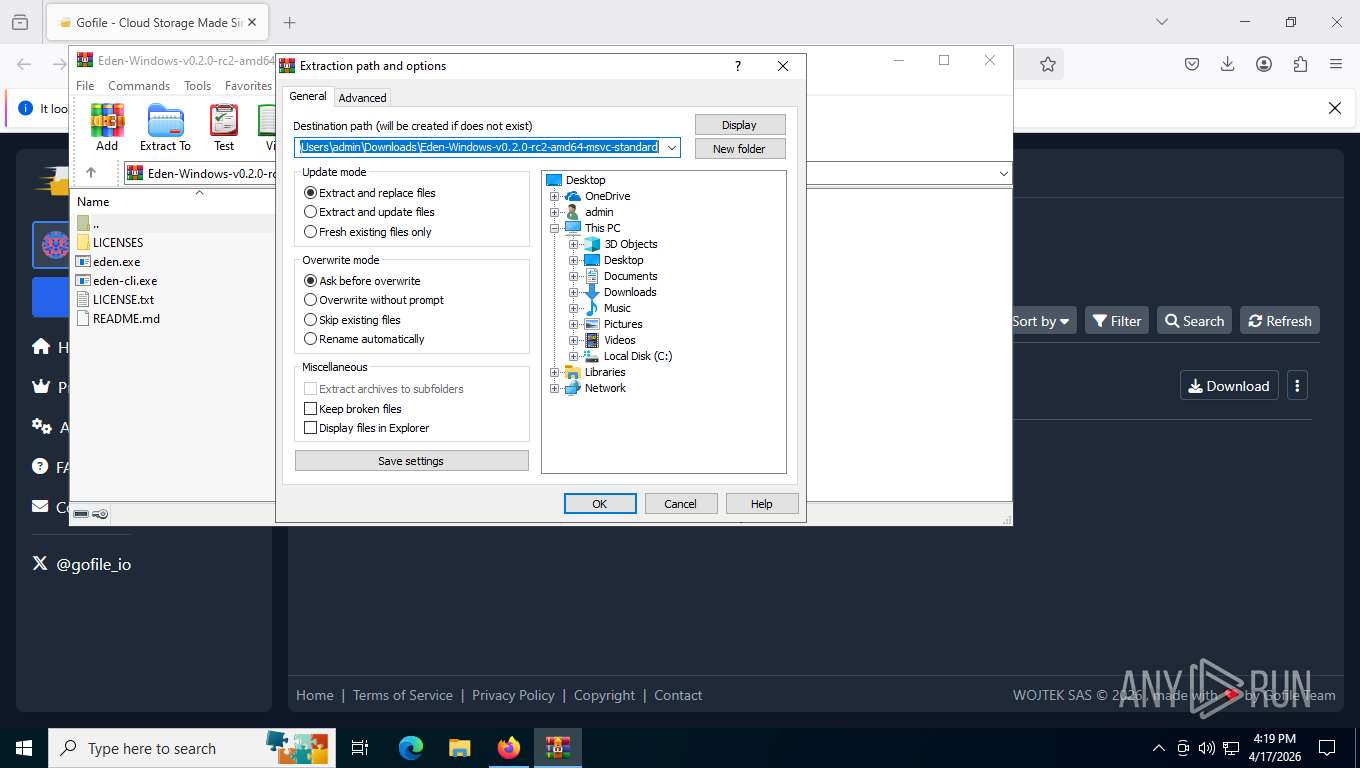This screenshot has width=1360, height=768.
Task: Select Rename automatically option
Action: 364,339
